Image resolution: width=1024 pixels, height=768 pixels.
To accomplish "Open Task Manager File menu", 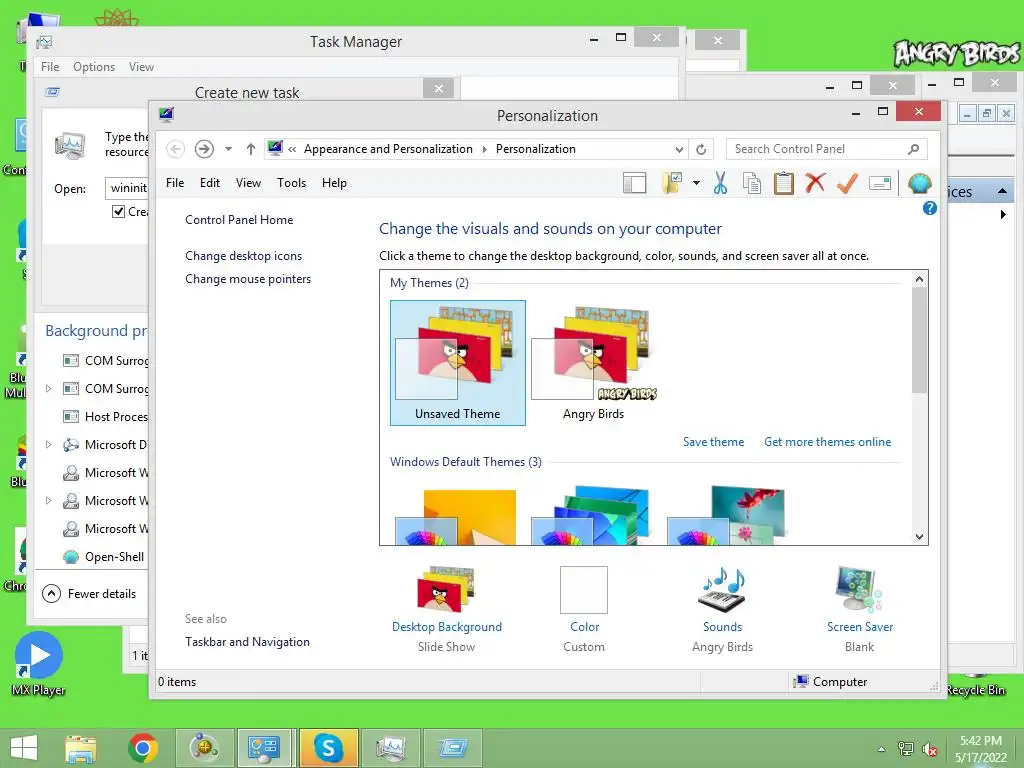I will coord(50,67).
